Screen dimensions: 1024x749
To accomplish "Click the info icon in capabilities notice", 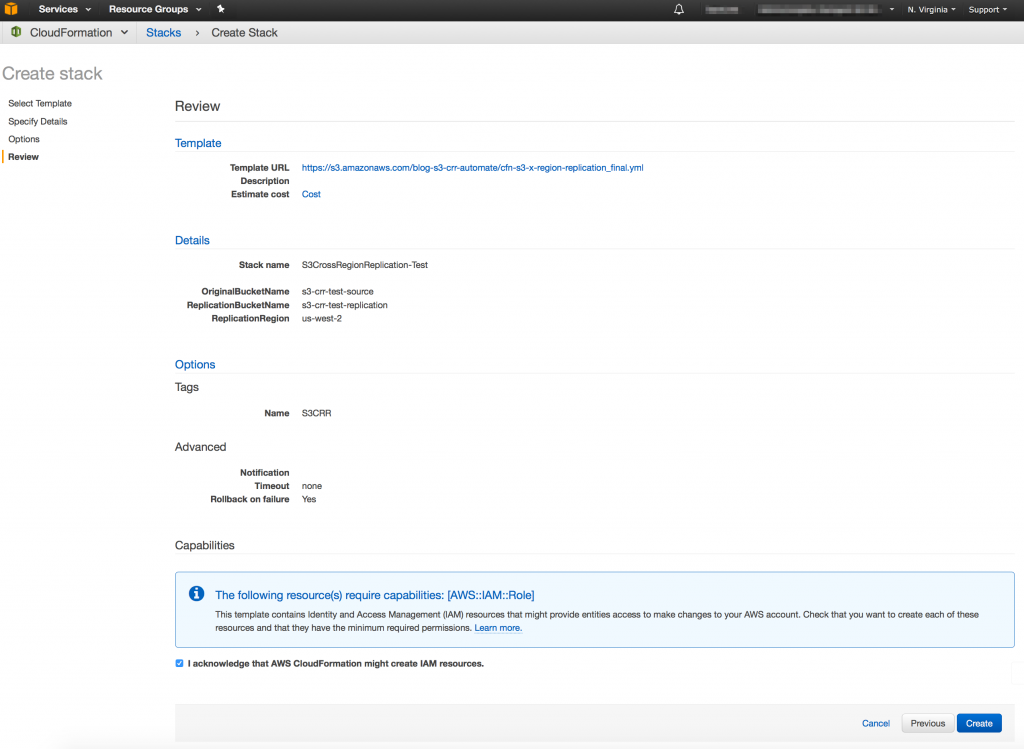I will (x=196, y=594).
